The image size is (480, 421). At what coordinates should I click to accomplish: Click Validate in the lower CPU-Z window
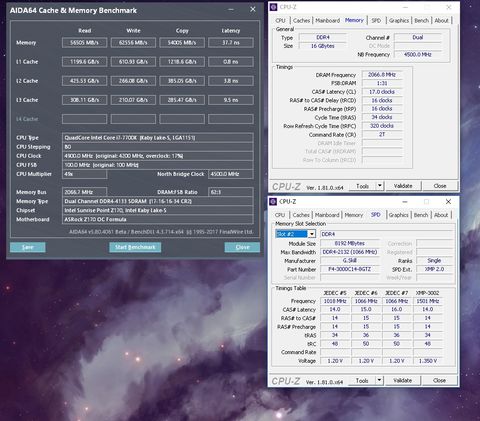[x=402, y=381]
